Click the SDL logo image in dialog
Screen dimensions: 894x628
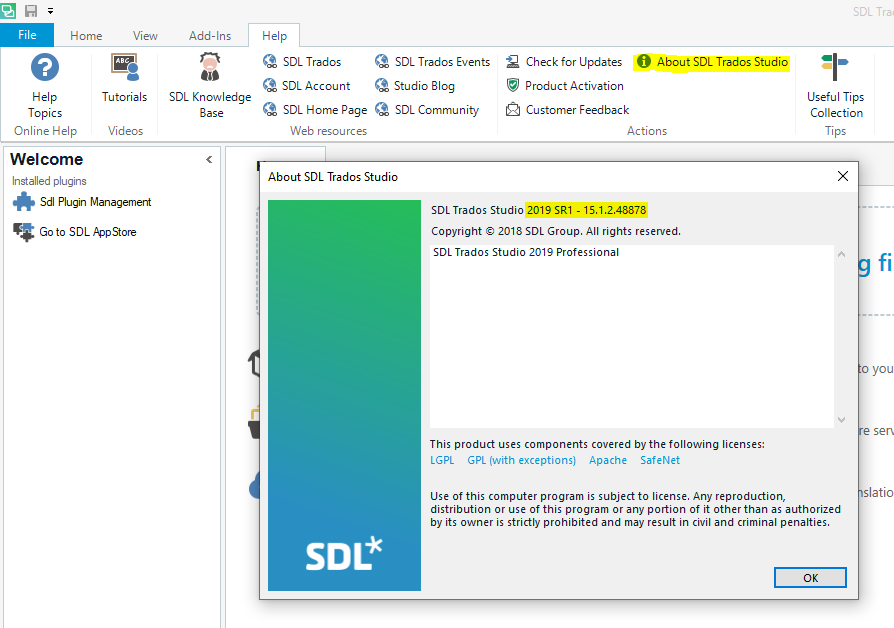point(344,395)
